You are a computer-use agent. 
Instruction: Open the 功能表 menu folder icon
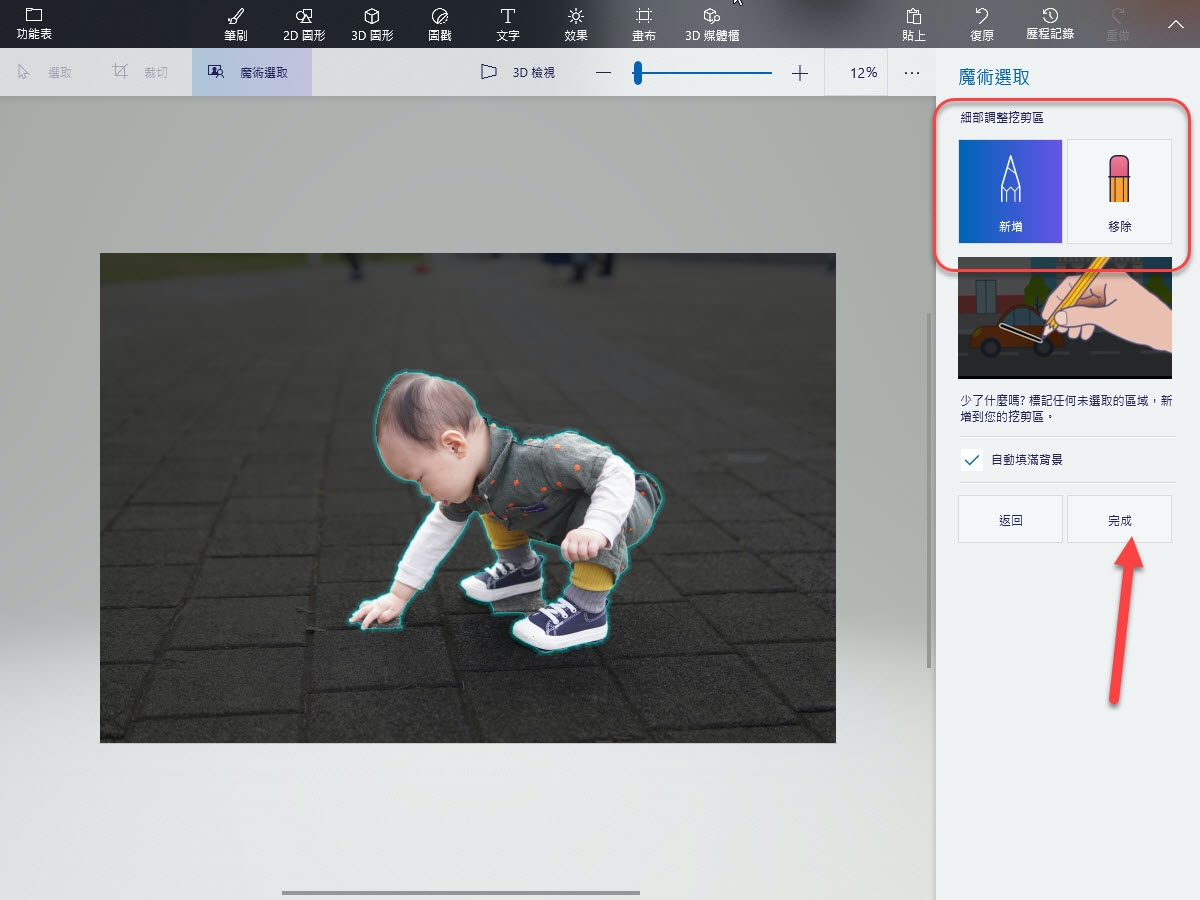34,22
